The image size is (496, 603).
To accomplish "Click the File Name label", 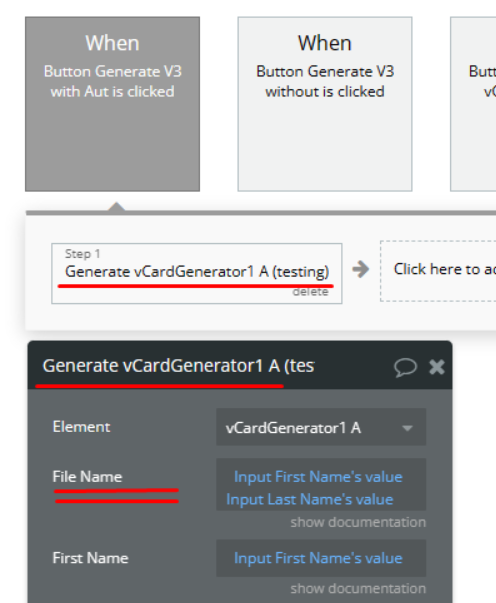I will (x=87, y=477).
